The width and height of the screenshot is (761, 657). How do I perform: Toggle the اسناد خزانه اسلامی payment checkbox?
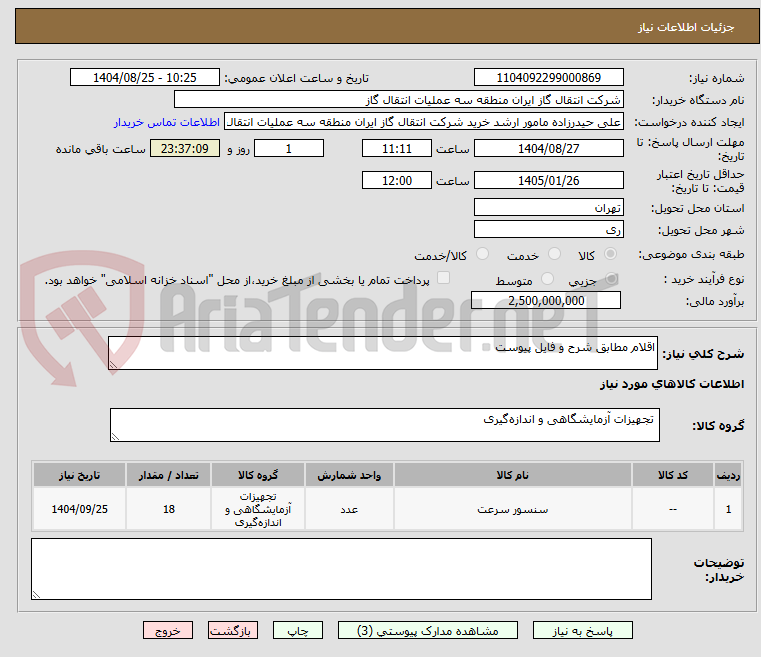[x=443, y=278]
